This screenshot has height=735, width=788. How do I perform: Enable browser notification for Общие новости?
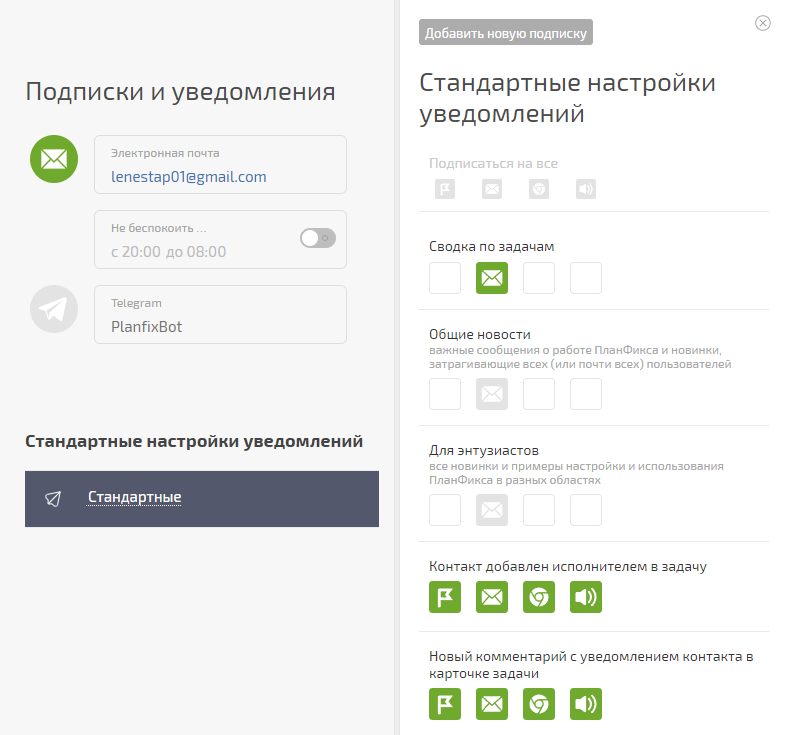[x=539, y=394]
